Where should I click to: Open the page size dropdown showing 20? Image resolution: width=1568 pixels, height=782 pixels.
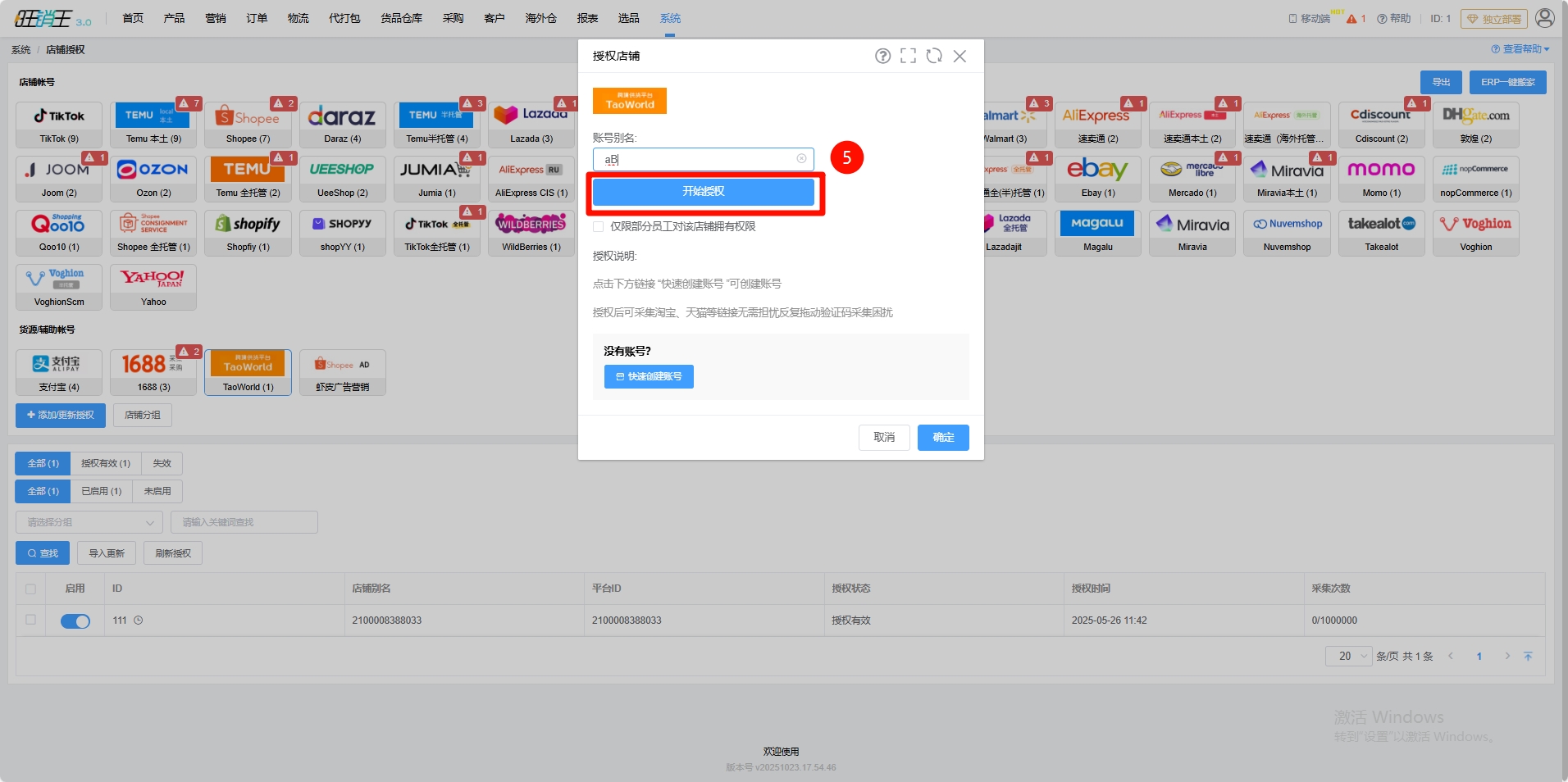tap(1347, 656)
